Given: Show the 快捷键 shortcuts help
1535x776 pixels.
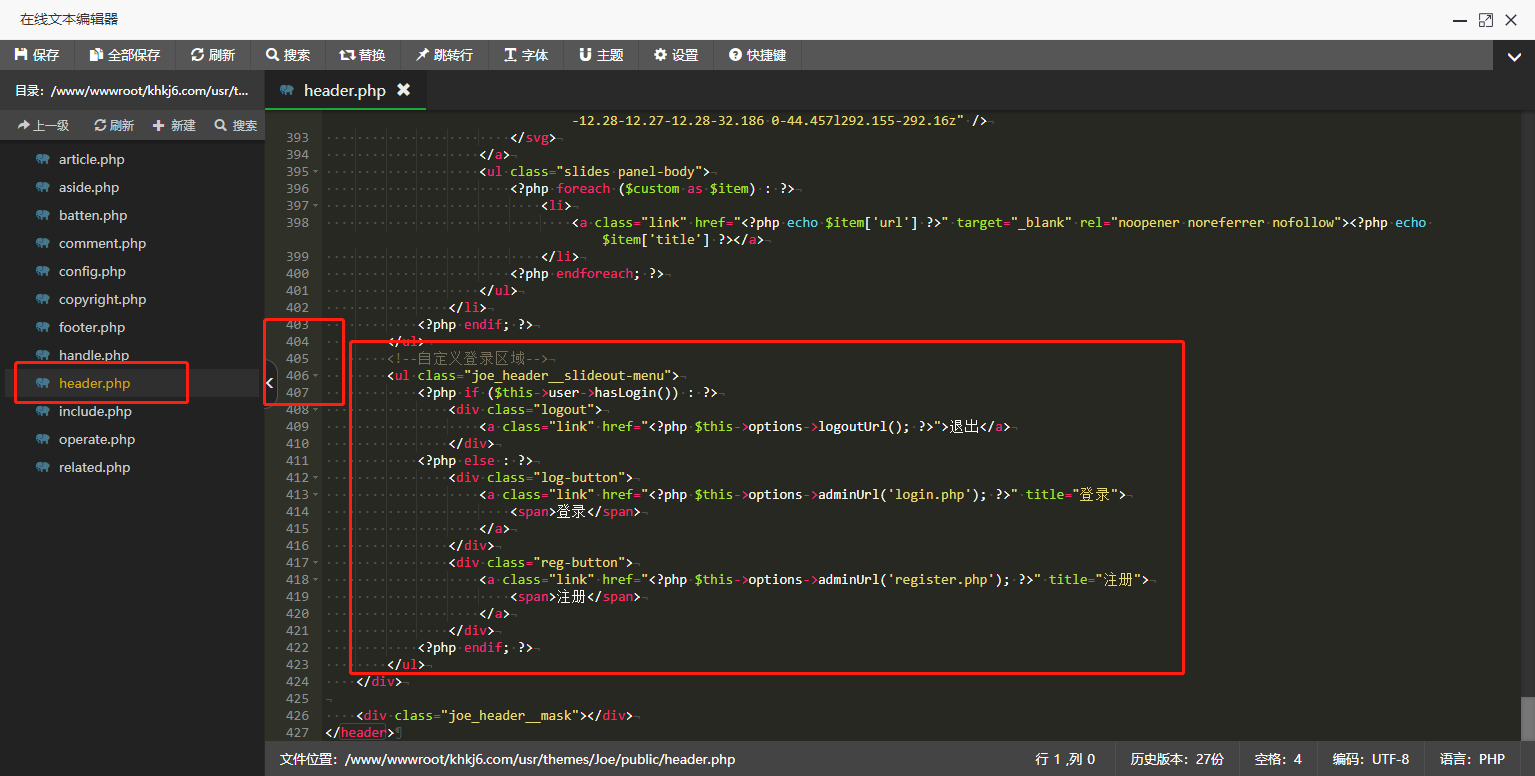Looking at the screenshot, I should click(758, 55).
